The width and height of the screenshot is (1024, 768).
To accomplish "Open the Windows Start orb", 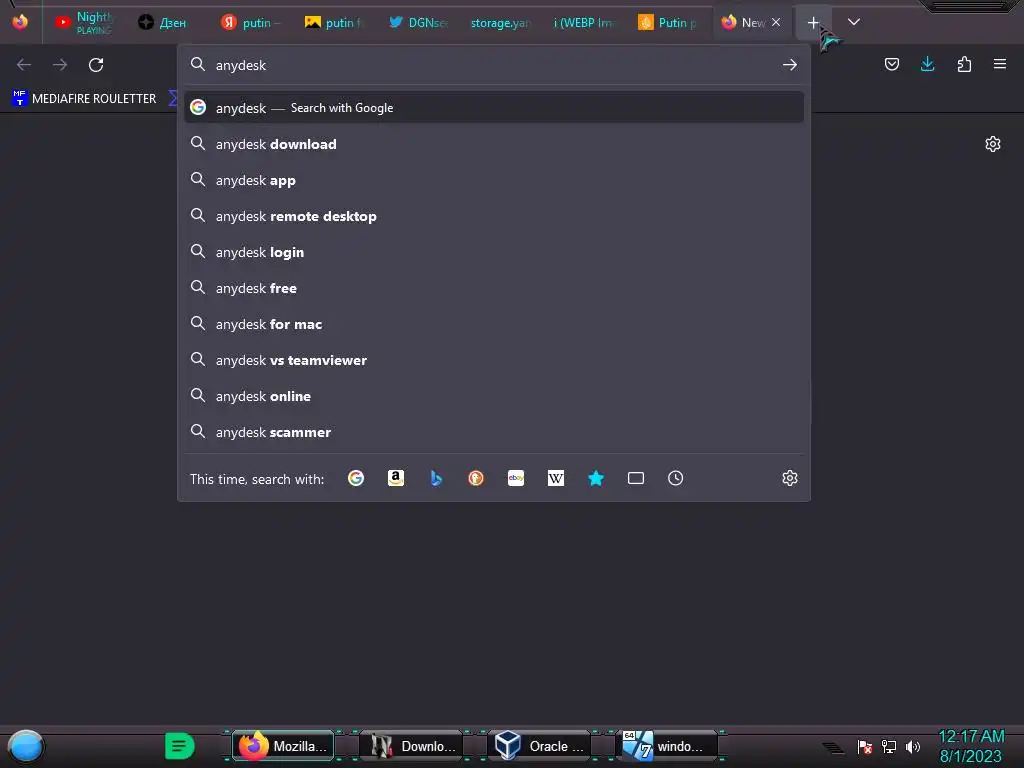I will [26, 746].
